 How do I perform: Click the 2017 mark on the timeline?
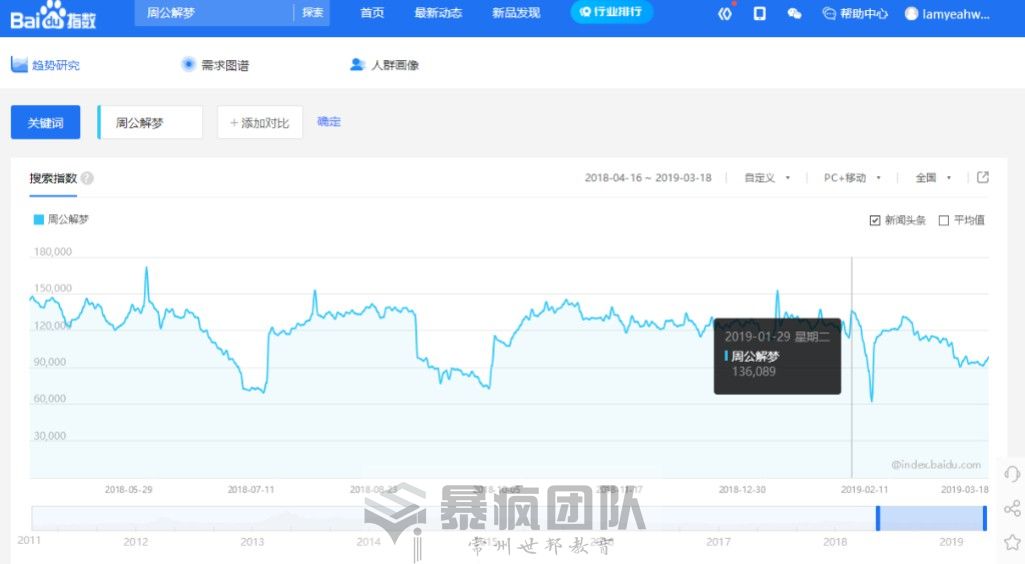[718, 541]
